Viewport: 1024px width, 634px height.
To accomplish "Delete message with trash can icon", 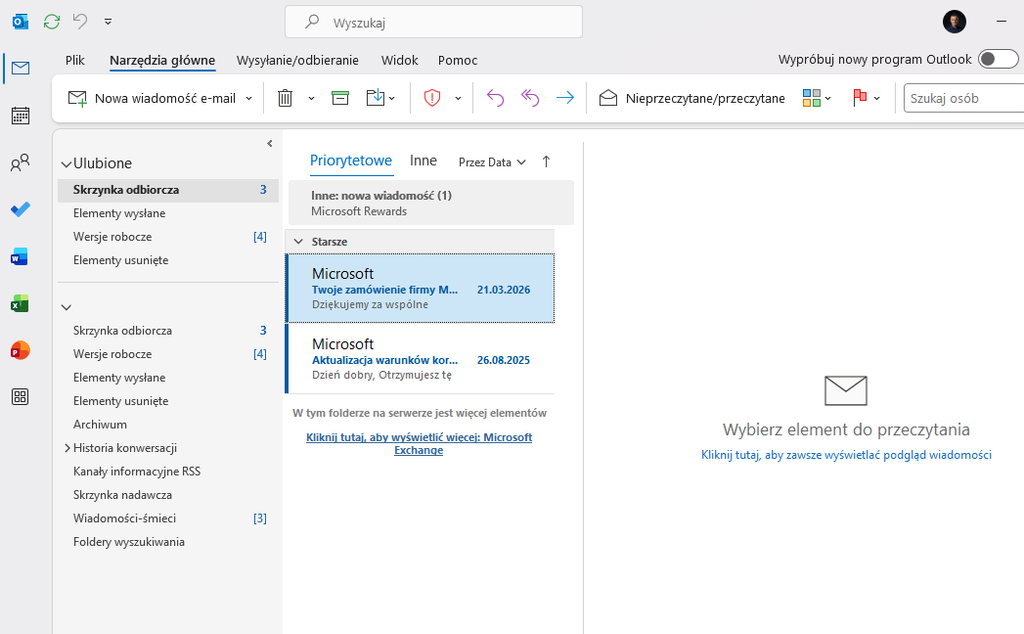I will pyautogui.click(x=285, y=98).
